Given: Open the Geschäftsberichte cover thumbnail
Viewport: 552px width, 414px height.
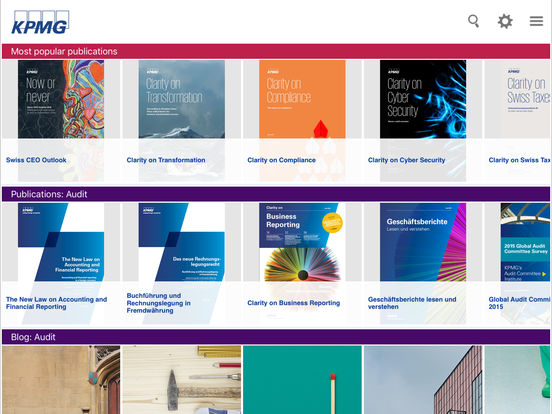Looking at the screenshot, I should [423, 242].
